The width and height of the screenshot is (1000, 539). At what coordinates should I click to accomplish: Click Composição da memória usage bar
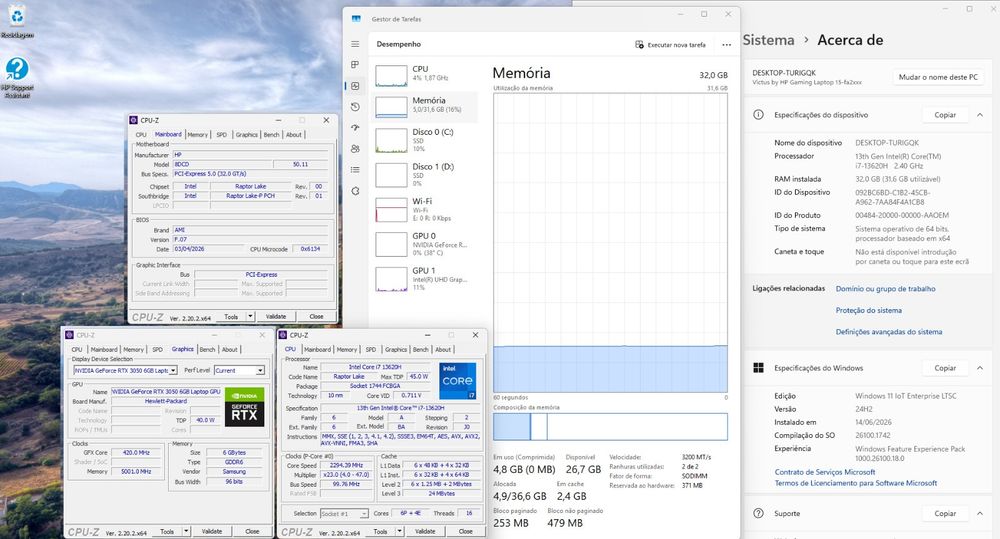pyautogui.click(x=610, y=427)
